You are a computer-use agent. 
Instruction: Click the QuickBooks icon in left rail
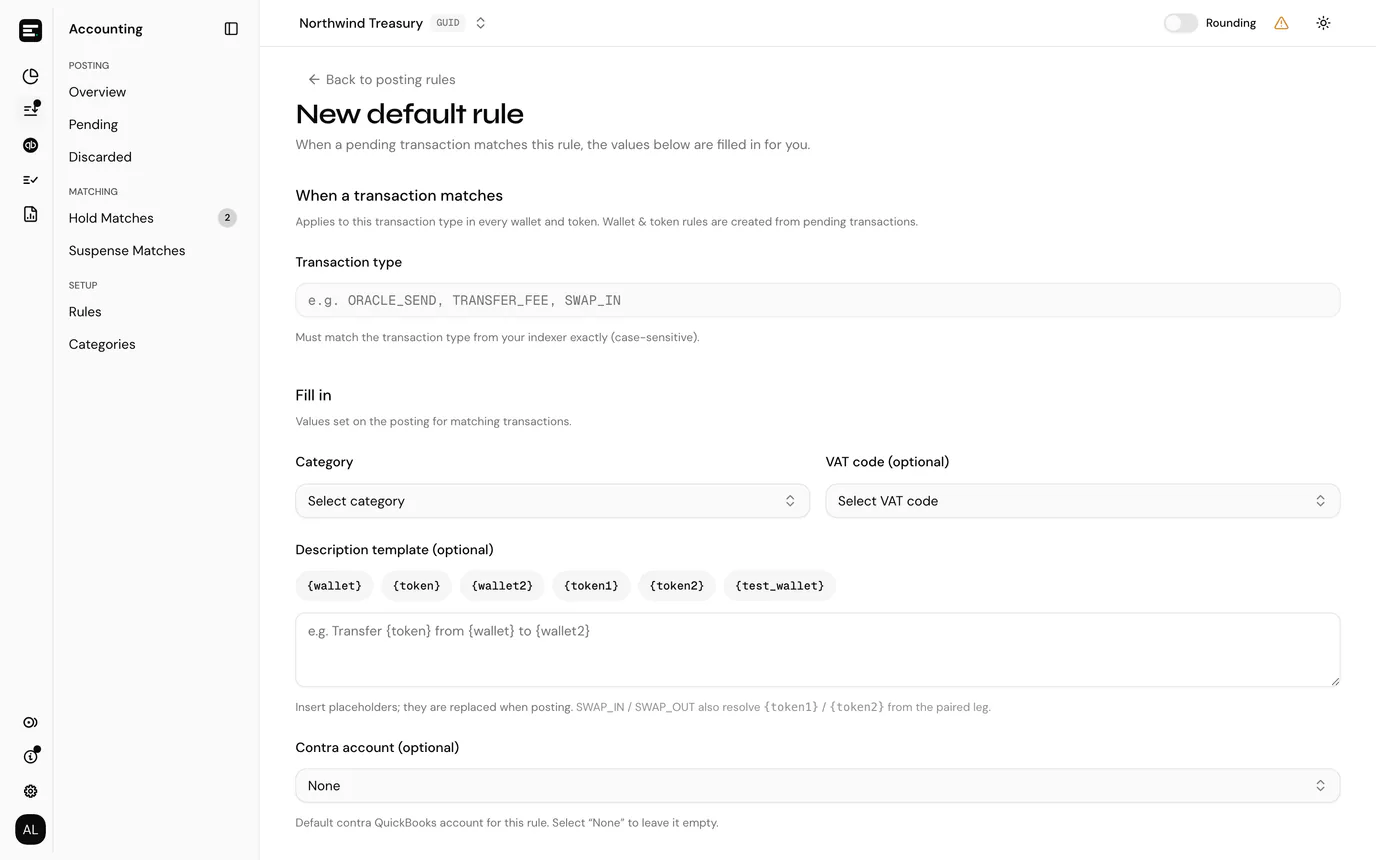[x=30, y=145]
